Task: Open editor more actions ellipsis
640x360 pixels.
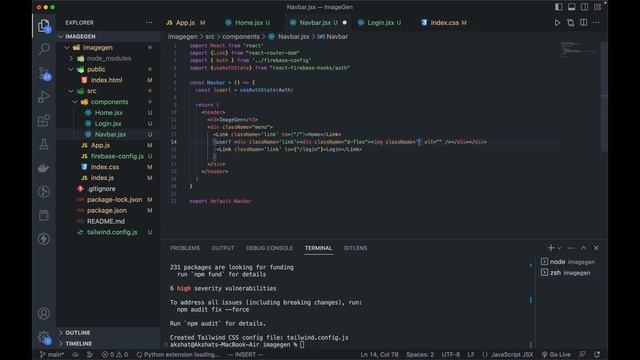Action: 596,23
